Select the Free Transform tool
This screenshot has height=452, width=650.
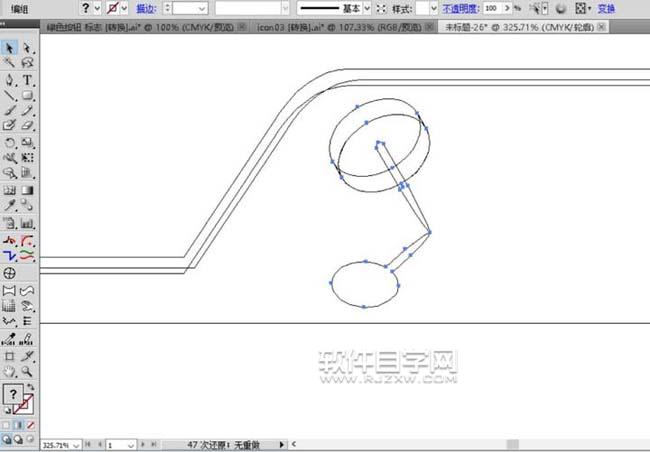[27, 158]
